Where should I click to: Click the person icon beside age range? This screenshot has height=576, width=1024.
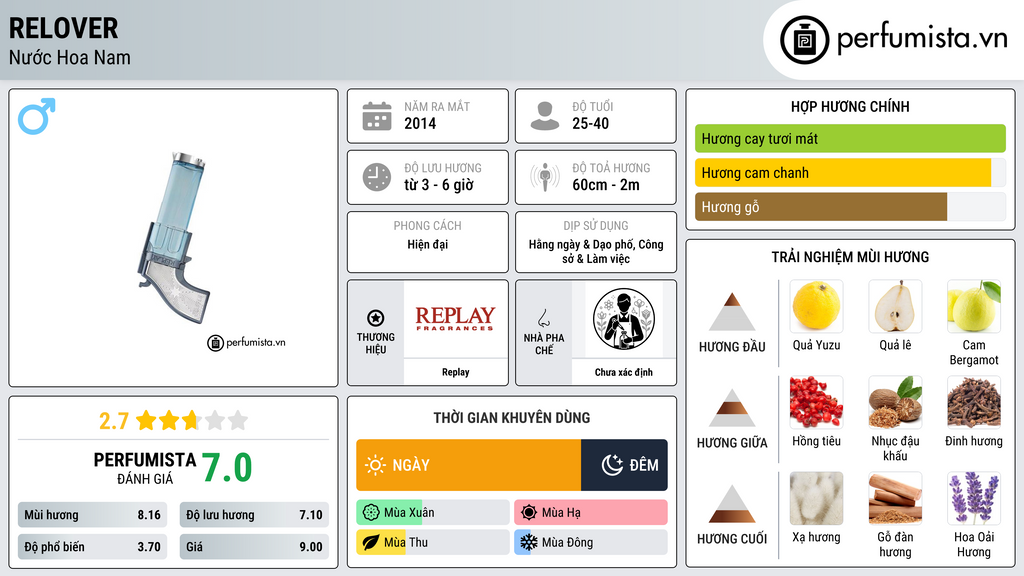pos(545,116)
